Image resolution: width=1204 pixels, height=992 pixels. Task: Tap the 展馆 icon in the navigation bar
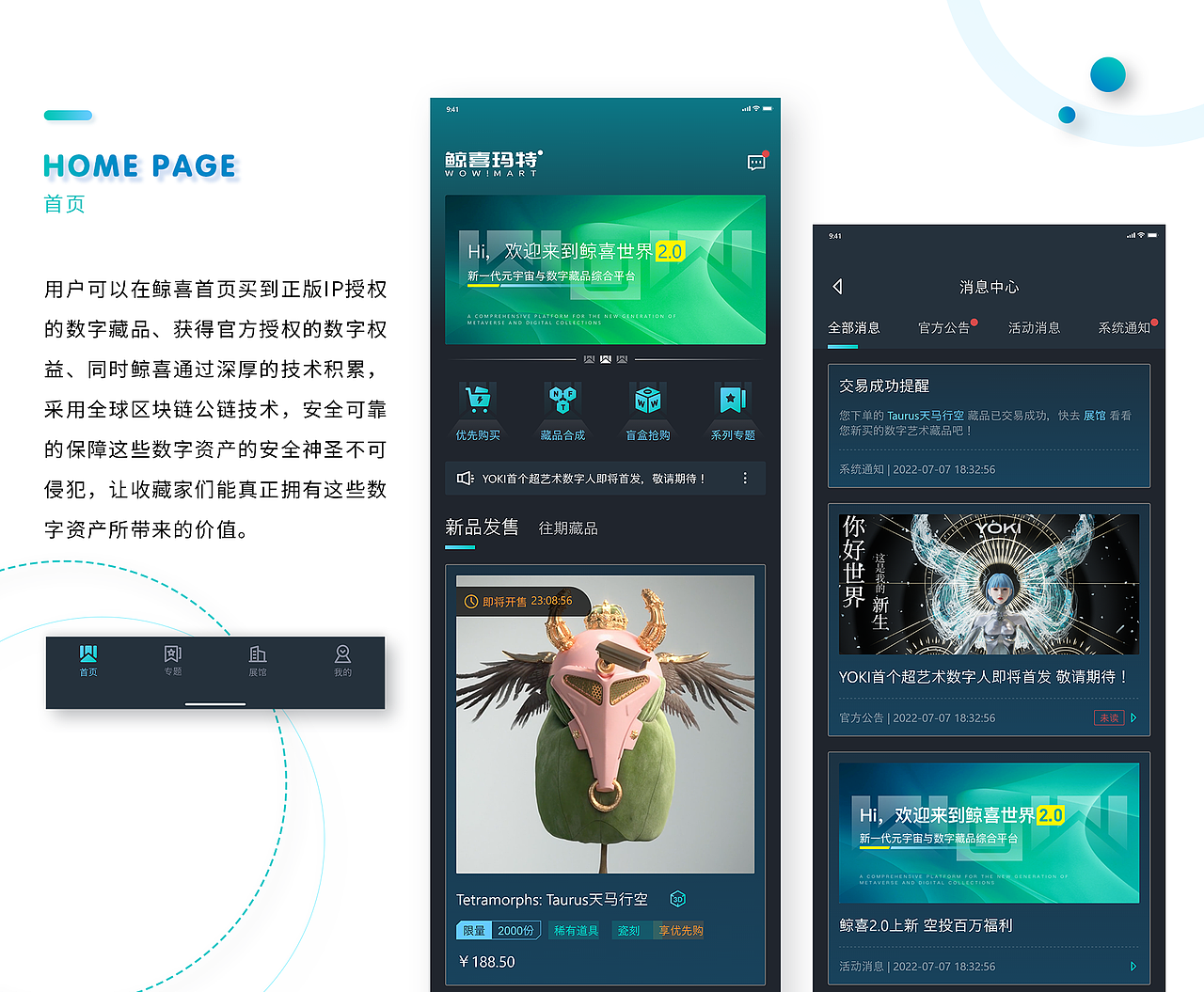258,653
